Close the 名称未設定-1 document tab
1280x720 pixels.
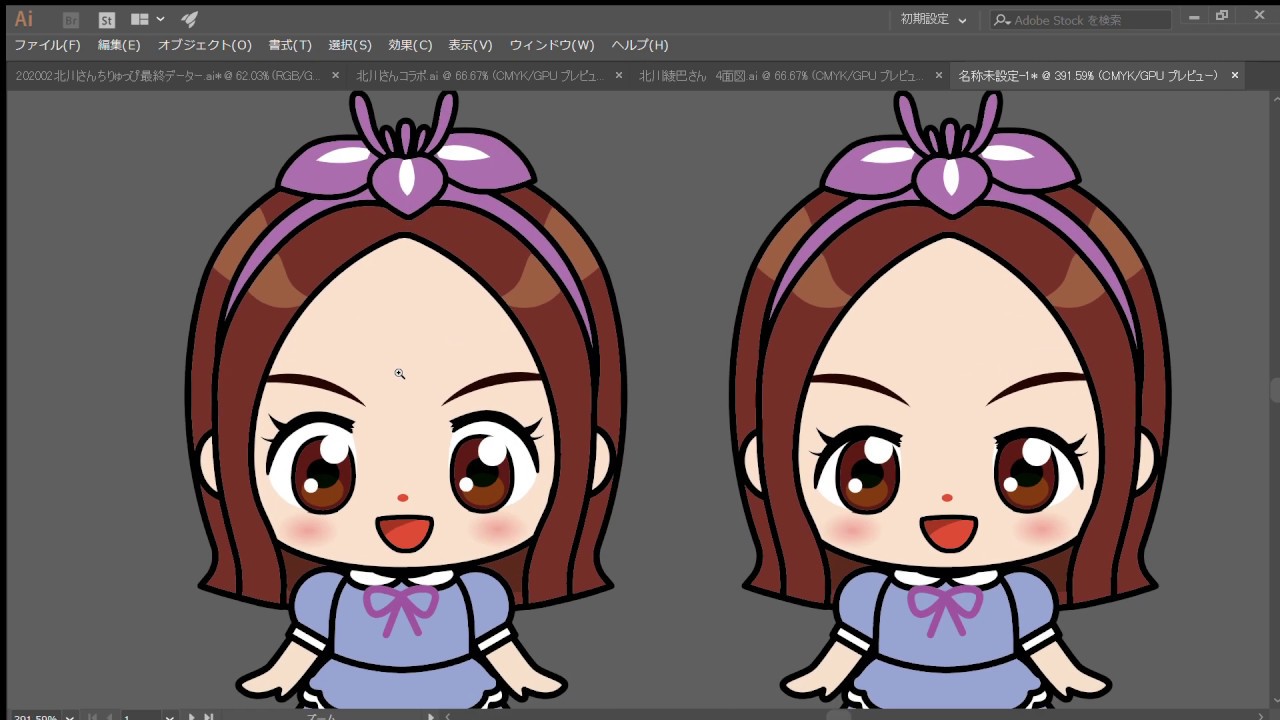pos(1235,75)
